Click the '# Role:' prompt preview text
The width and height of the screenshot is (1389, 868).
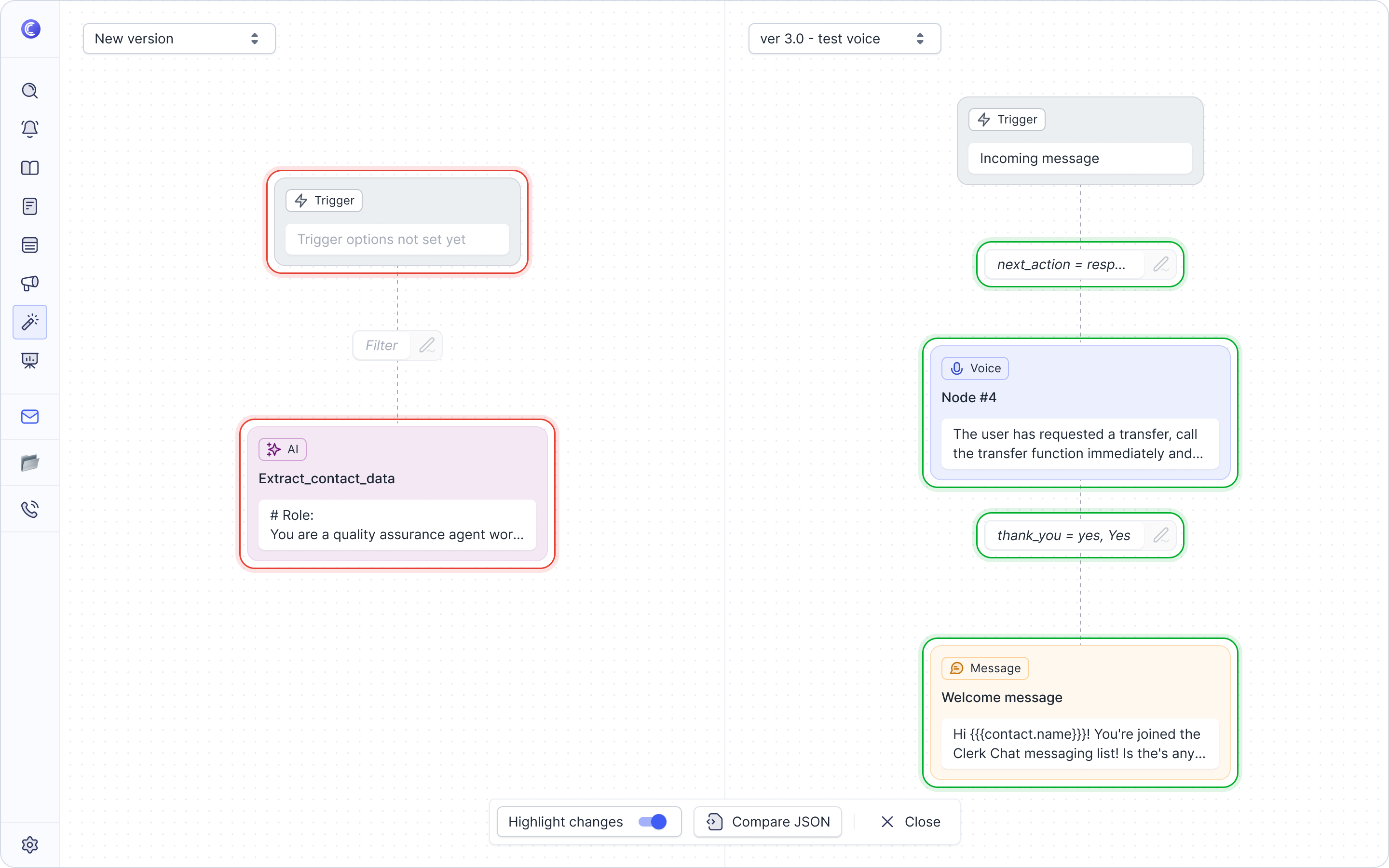click(292, 515)
